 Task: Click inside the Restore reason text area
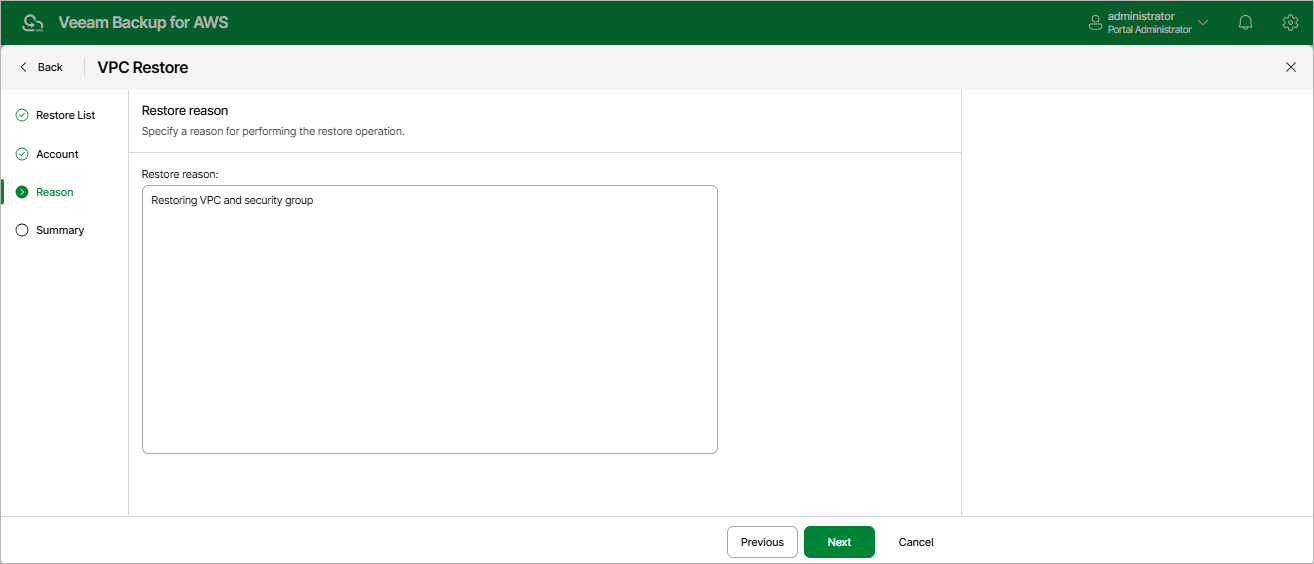click(430, 319)
